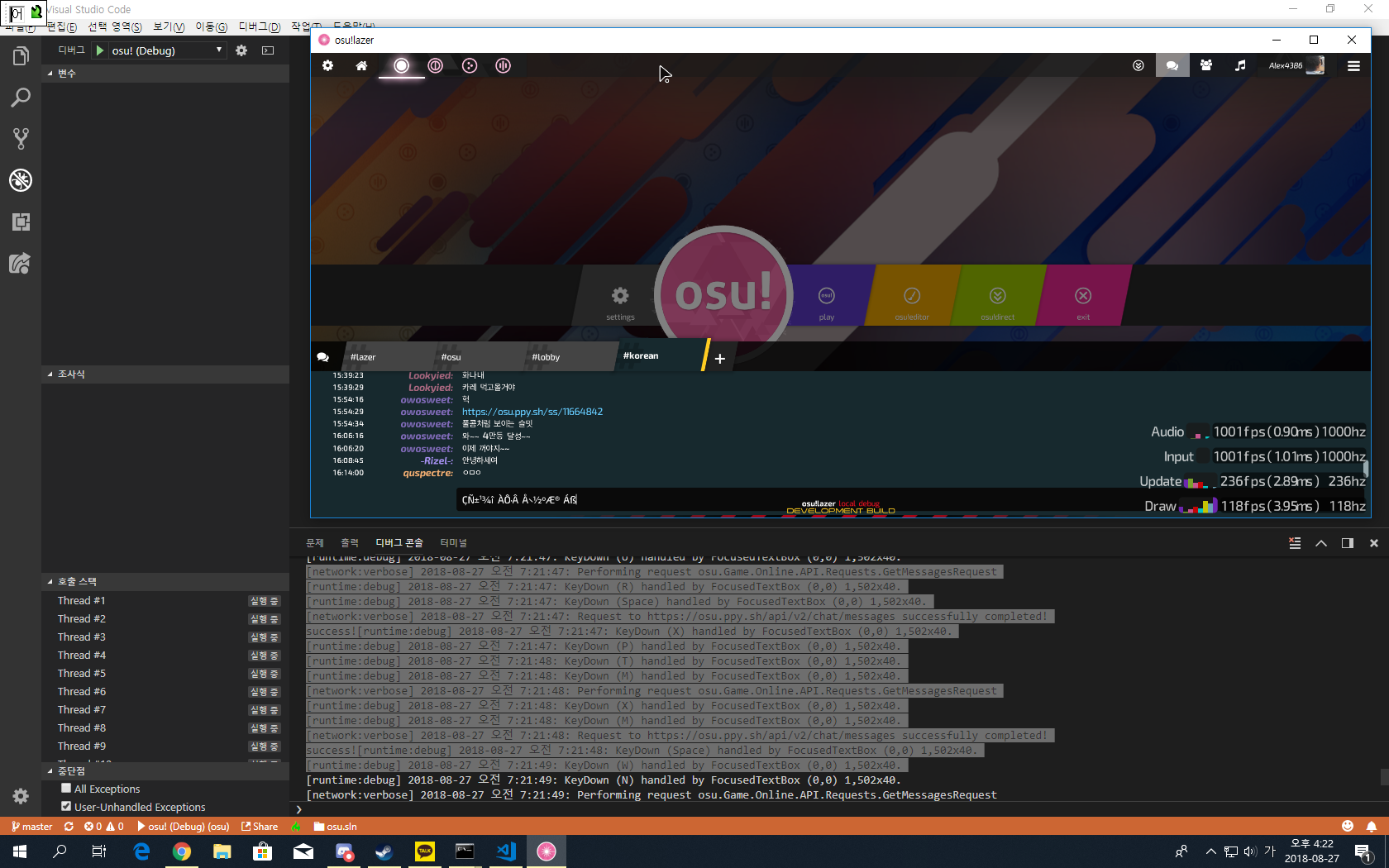
Task: Open music controller in osu! toolbar
Action: pyautogui.click(x=1240, y=65)
